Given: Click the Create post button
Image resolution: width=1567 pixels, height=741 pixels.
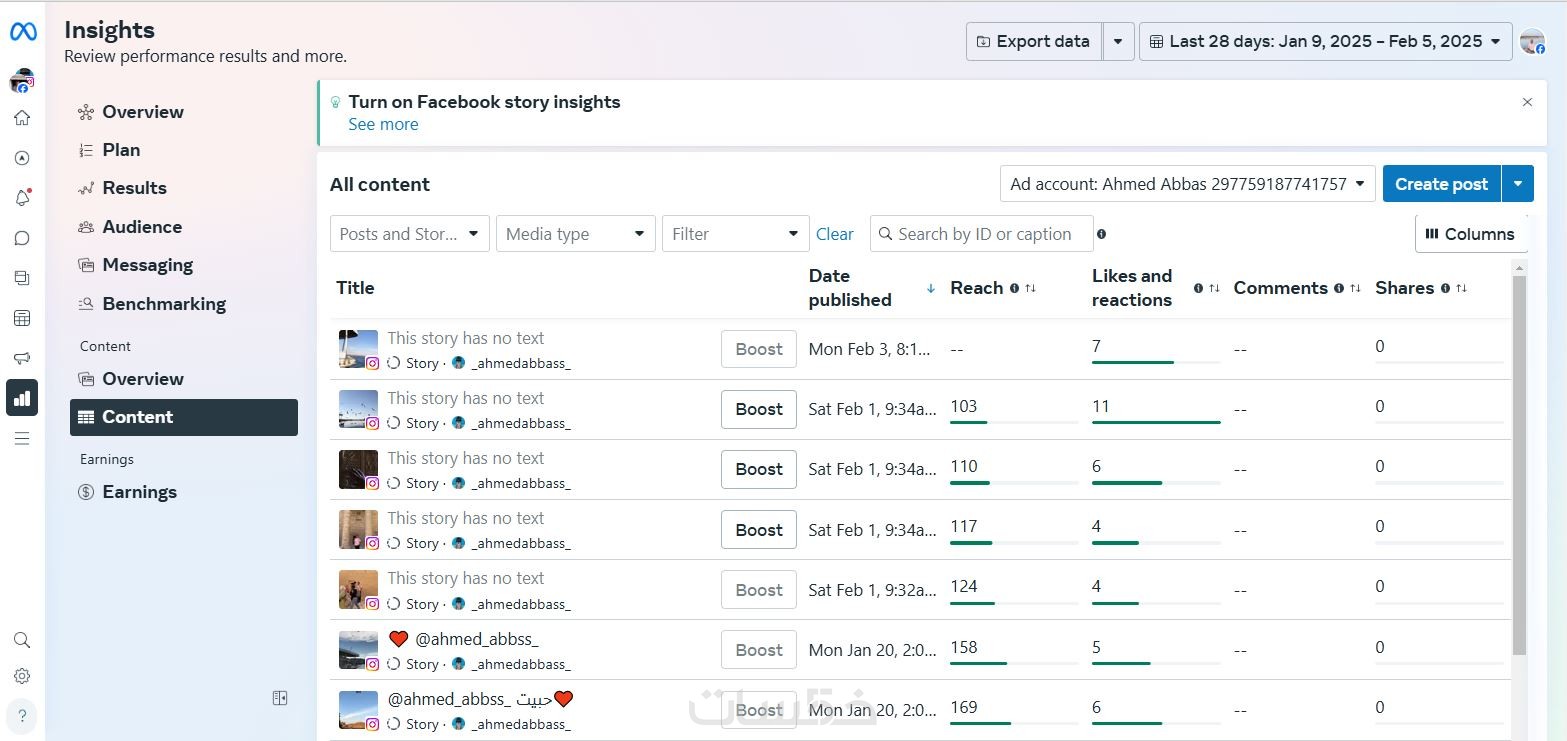Looking at the screenshot, I should (x=1441, y=184).
